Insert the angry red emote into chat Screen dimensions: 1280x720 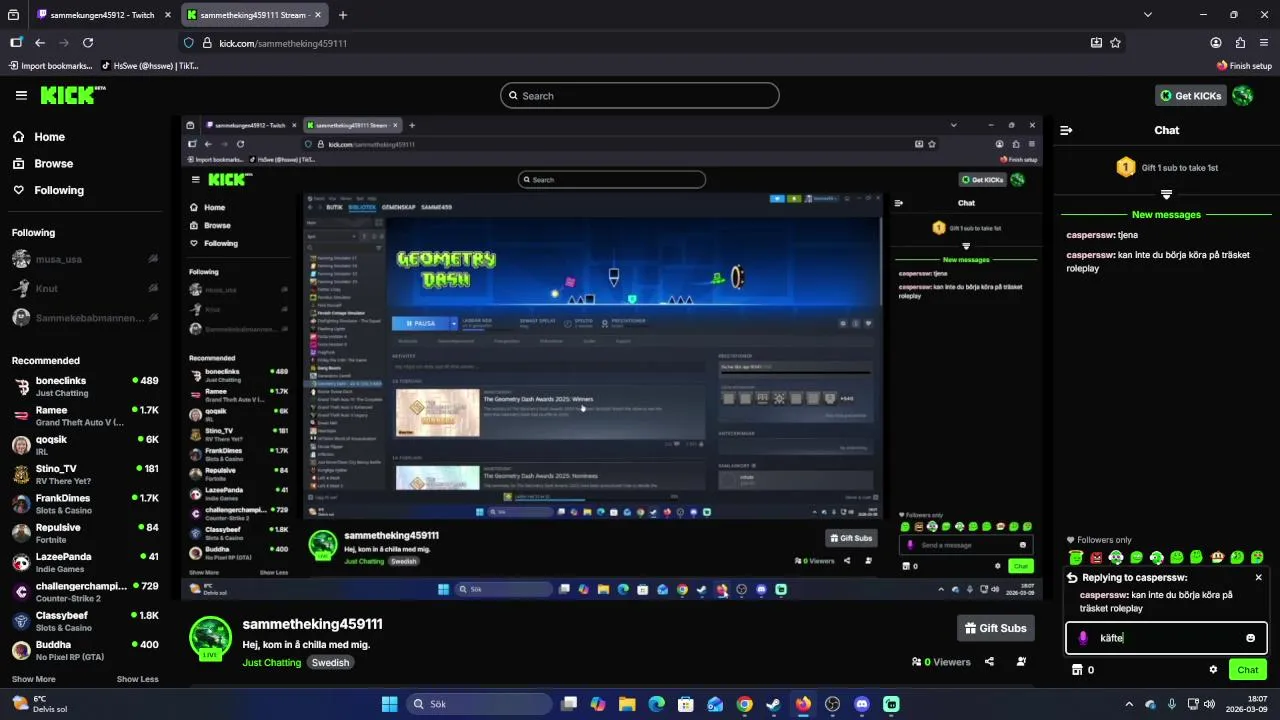pos(1096,557)
